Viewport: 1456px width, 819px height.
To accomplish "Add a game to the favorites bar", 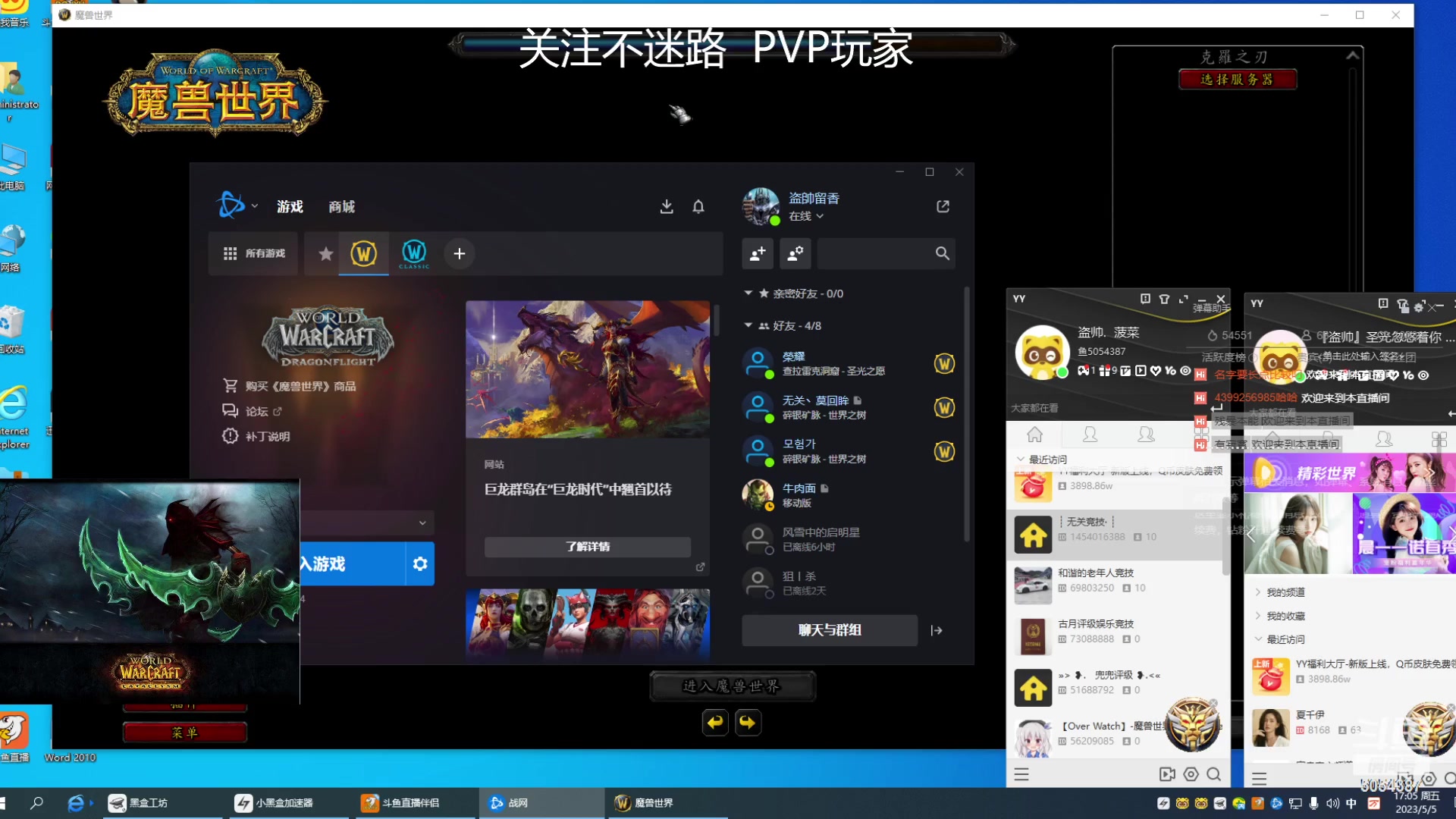I will tap(460, 253).
